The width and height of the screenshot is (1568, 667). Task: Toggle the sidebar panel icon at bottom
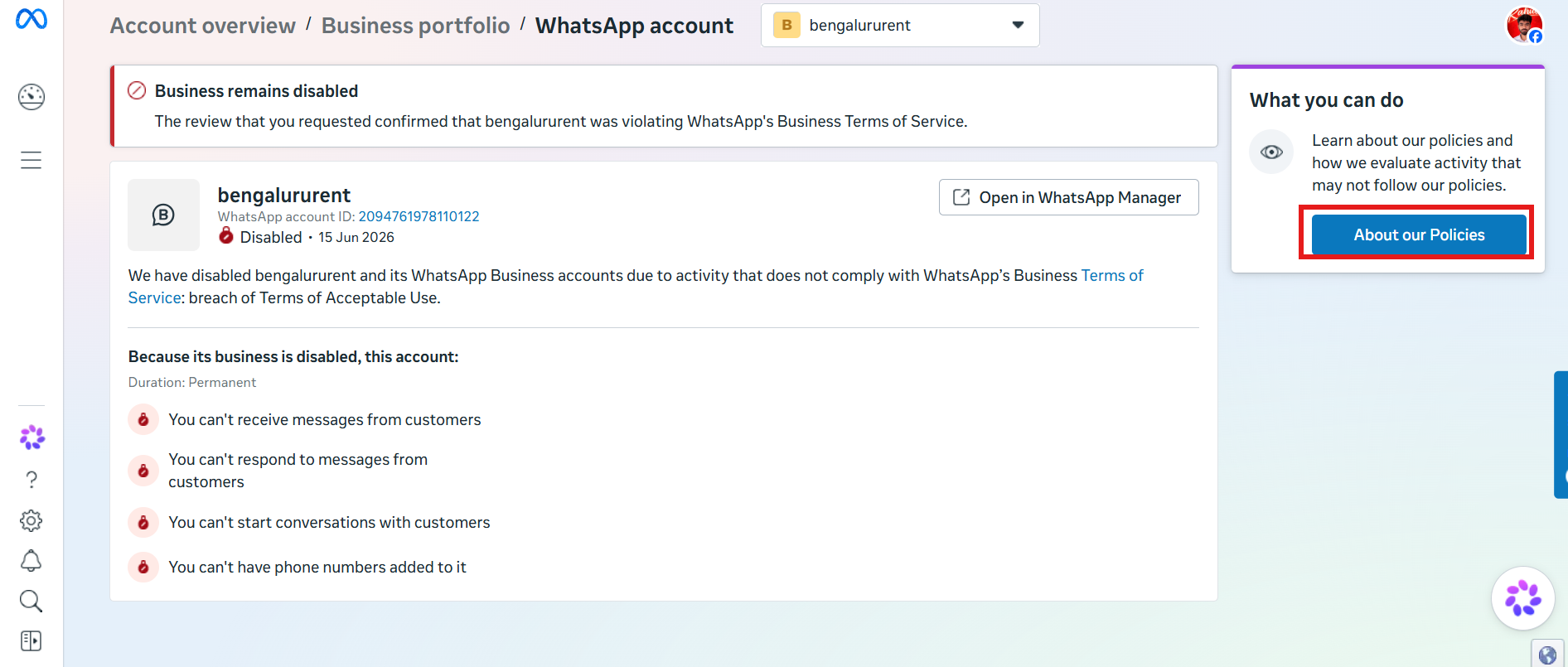tap(31, 640)
